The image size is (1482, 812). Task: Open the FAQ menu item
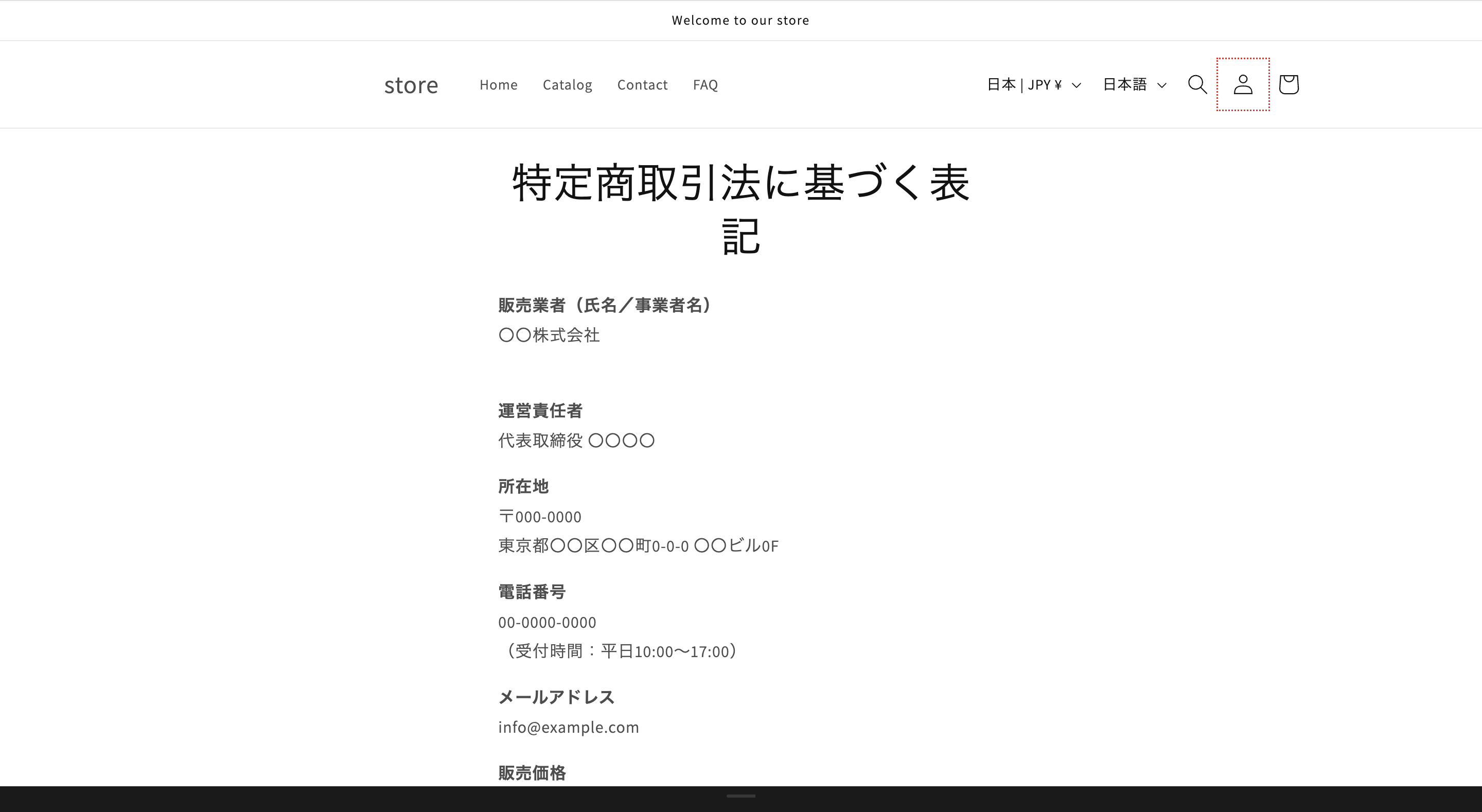[x=705, y=84]
